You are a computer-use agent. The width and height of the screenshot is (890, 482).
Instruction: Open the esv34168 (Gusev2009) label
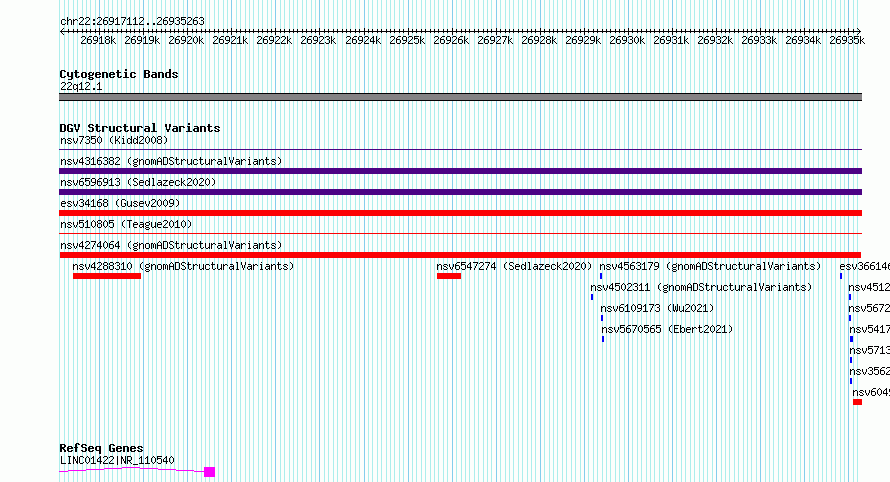click(120, 203)
